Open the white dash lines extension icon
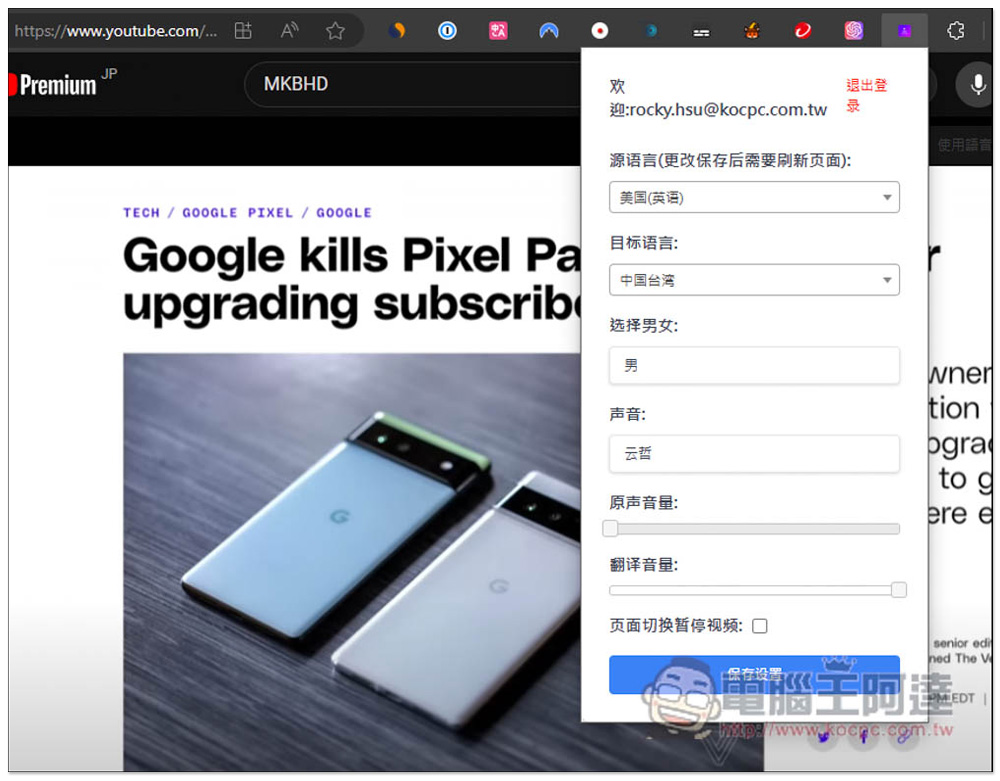This screenshot has width=1000, height=781. coord(701,31)
